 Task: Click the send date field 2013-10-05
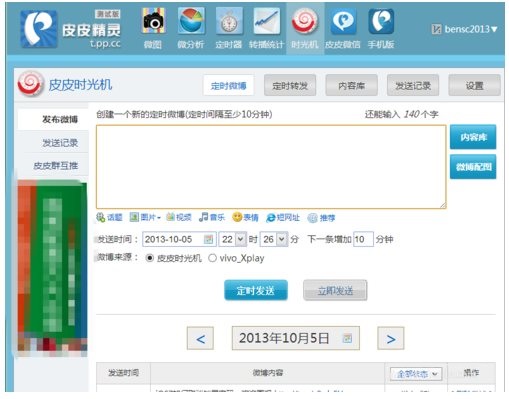(x=179, y=239)
